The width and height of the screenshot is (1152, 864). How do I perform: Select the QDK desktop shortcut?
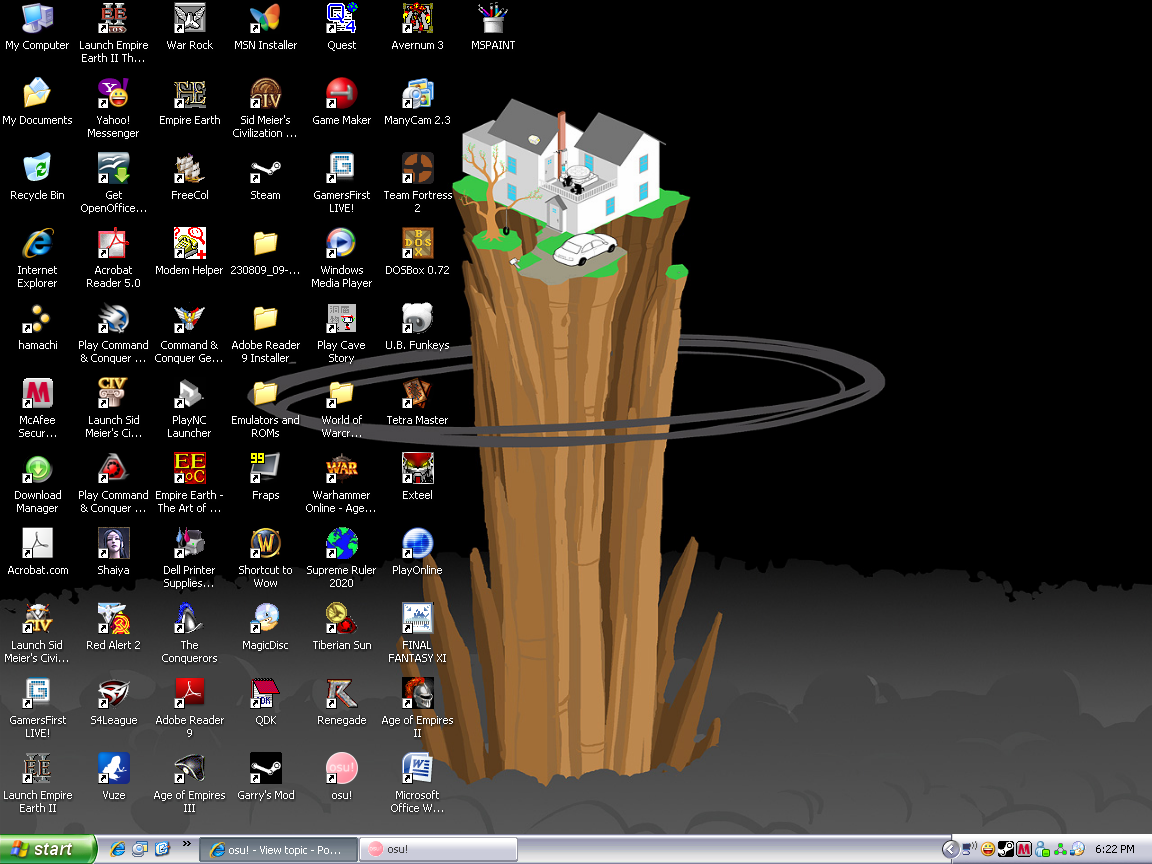pyautogui.click(x=265, y=702)
